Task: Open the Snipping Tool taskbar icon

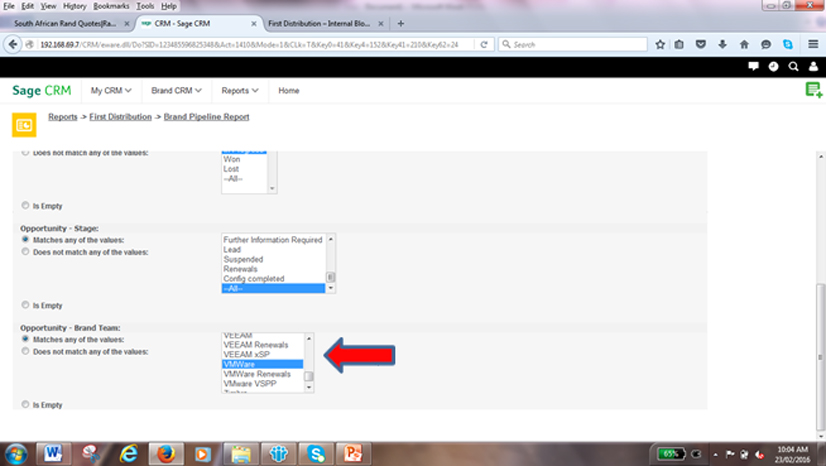Action: pos(91,453)
